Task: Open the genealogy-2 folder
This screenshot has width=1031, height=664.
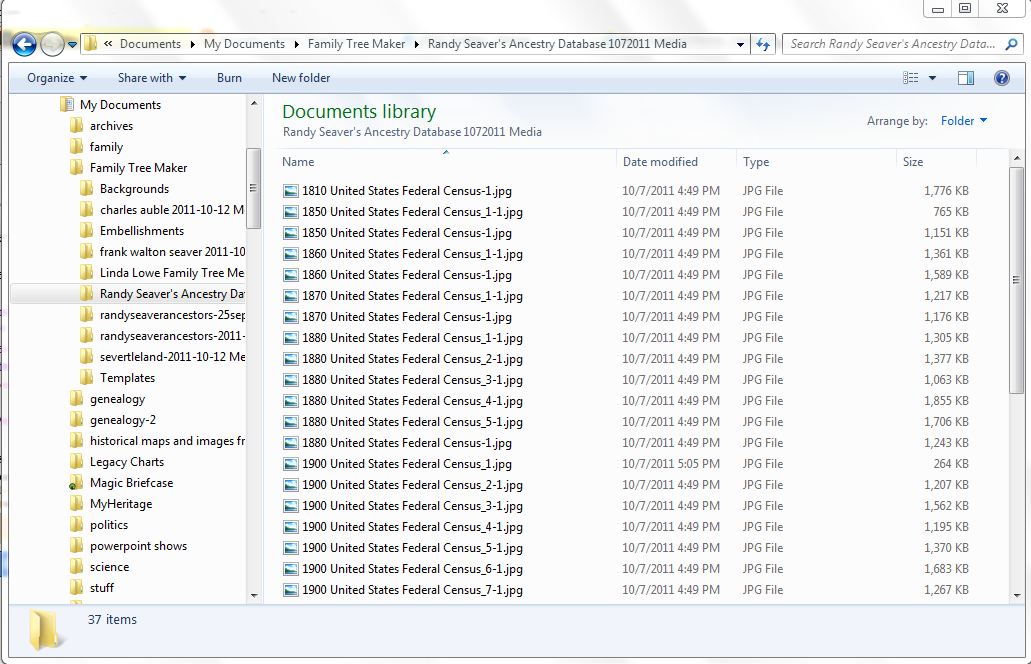Action: (x=122, y=420)
